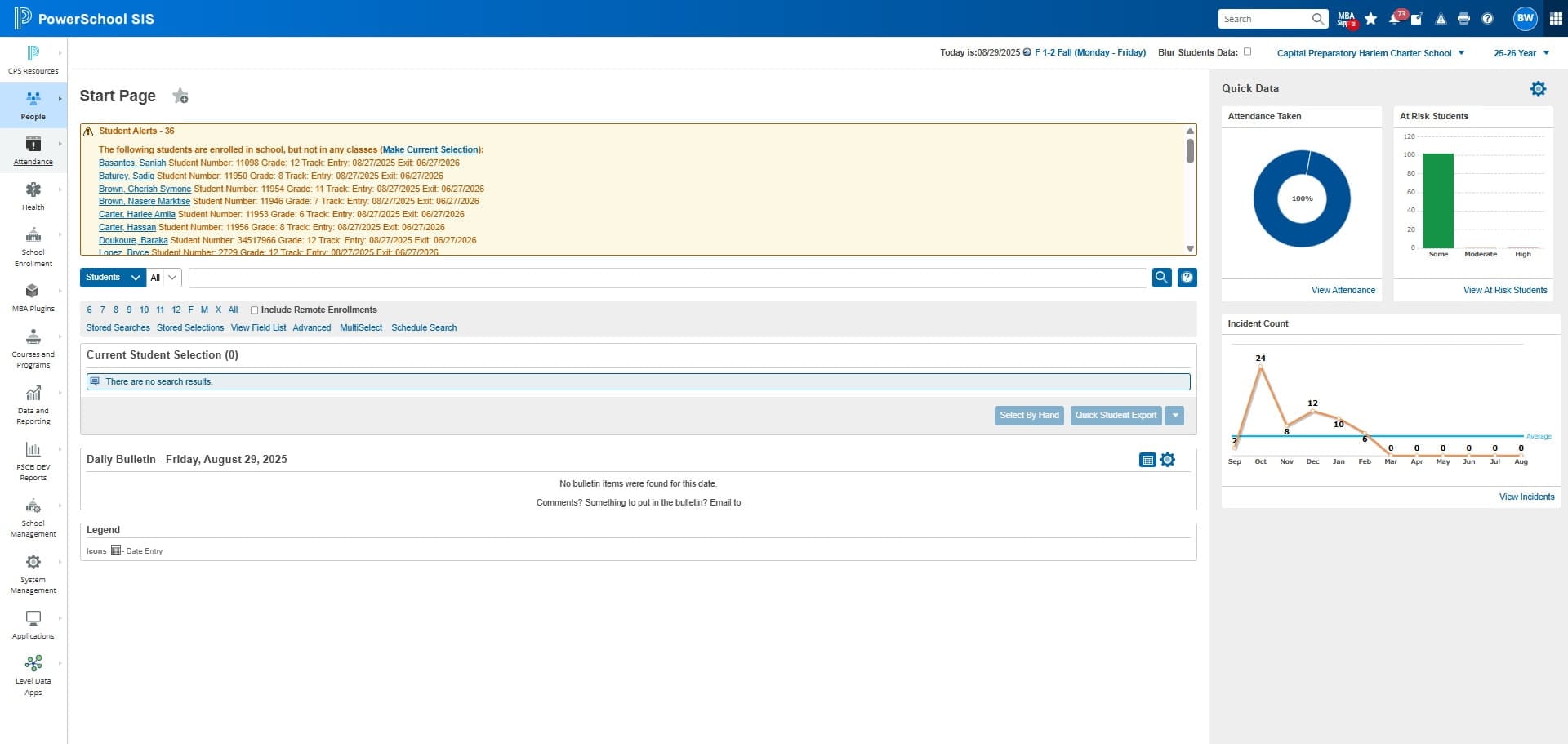
Task: Open Stored Selections
Action: [x=190, y=328]
